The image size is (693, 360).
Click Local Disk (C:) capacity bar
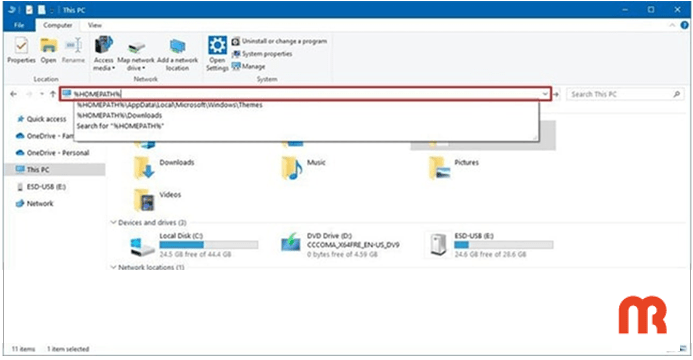tap(209, 245)
